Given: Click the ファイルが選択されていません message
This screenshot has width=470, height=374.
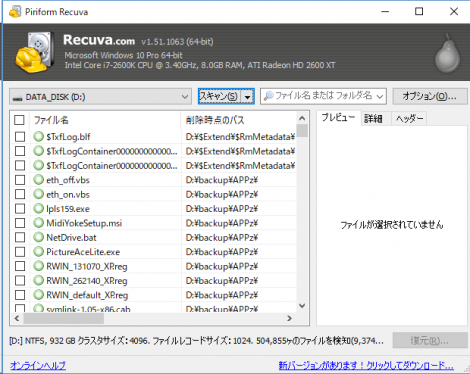Looking at the screenshot, I should coord(392,225).
